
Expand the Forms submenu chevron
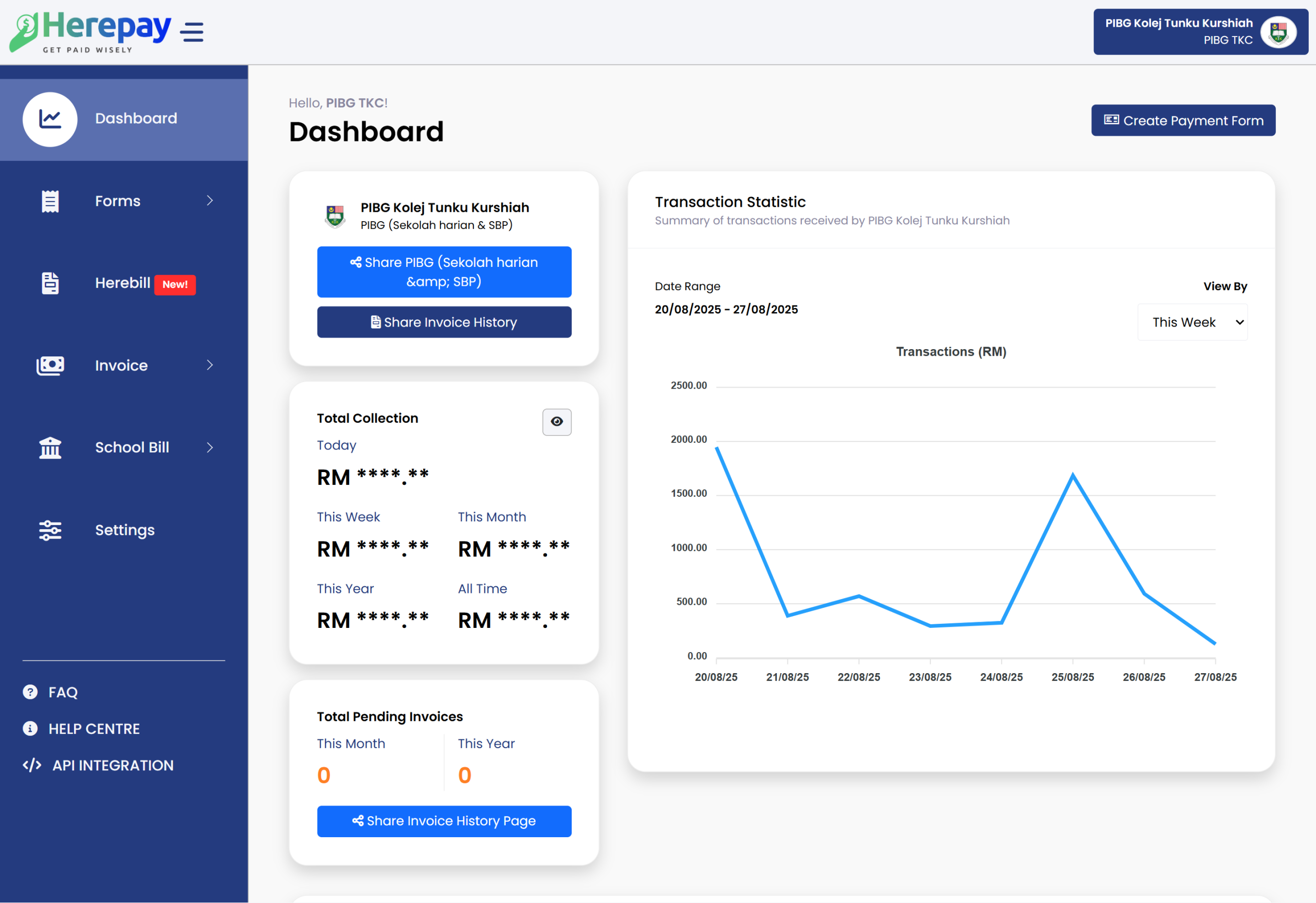210,201
